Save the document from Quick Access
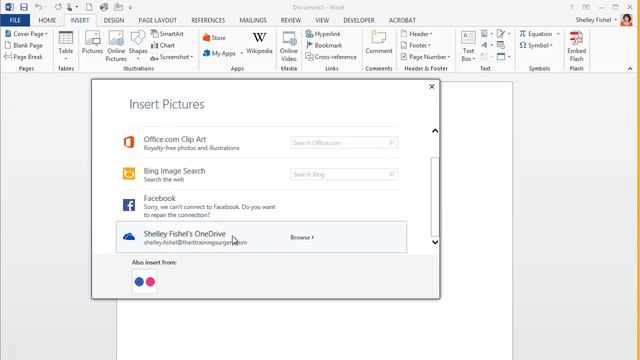640x360 pixels. [24, 7]
